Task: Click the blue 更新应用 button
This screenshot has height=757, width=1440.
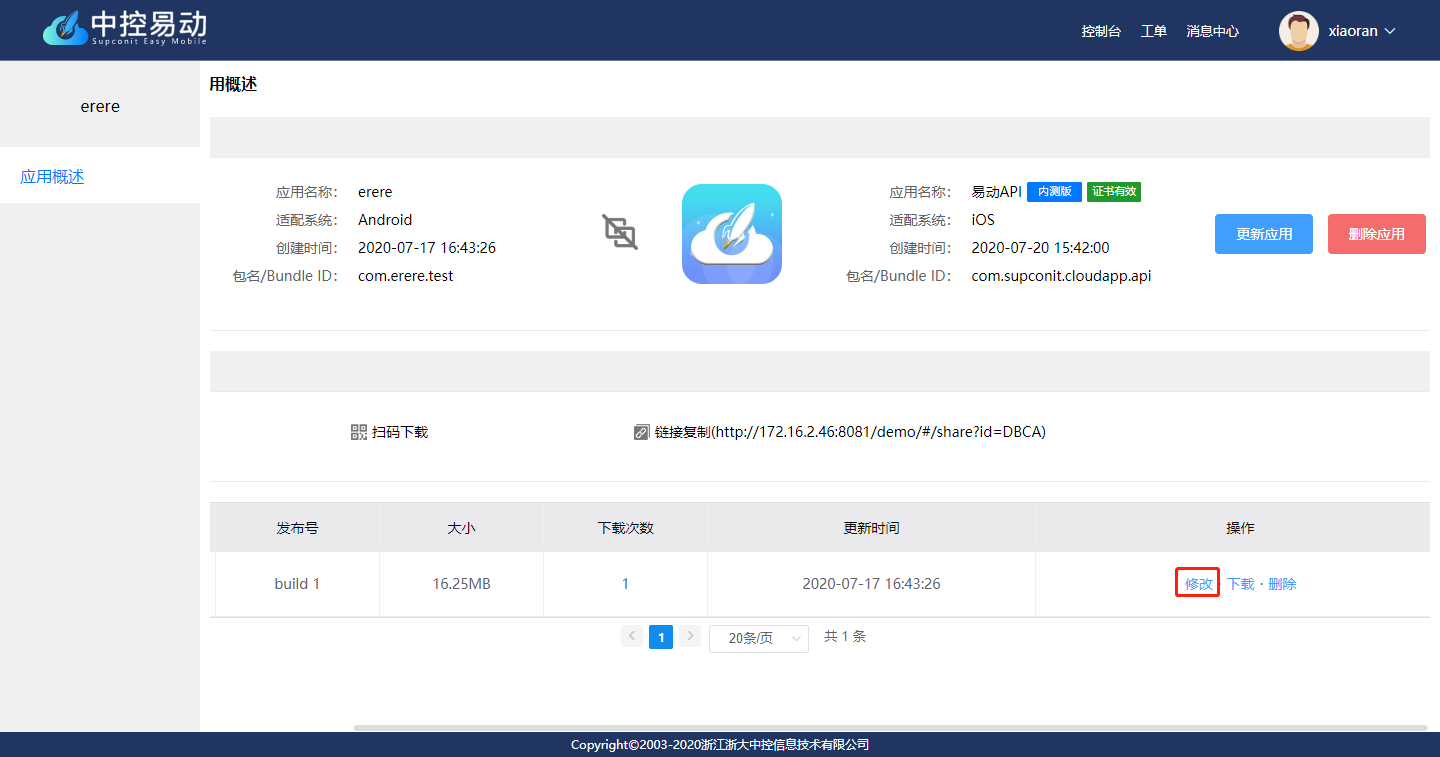Action: point(1264,234)
